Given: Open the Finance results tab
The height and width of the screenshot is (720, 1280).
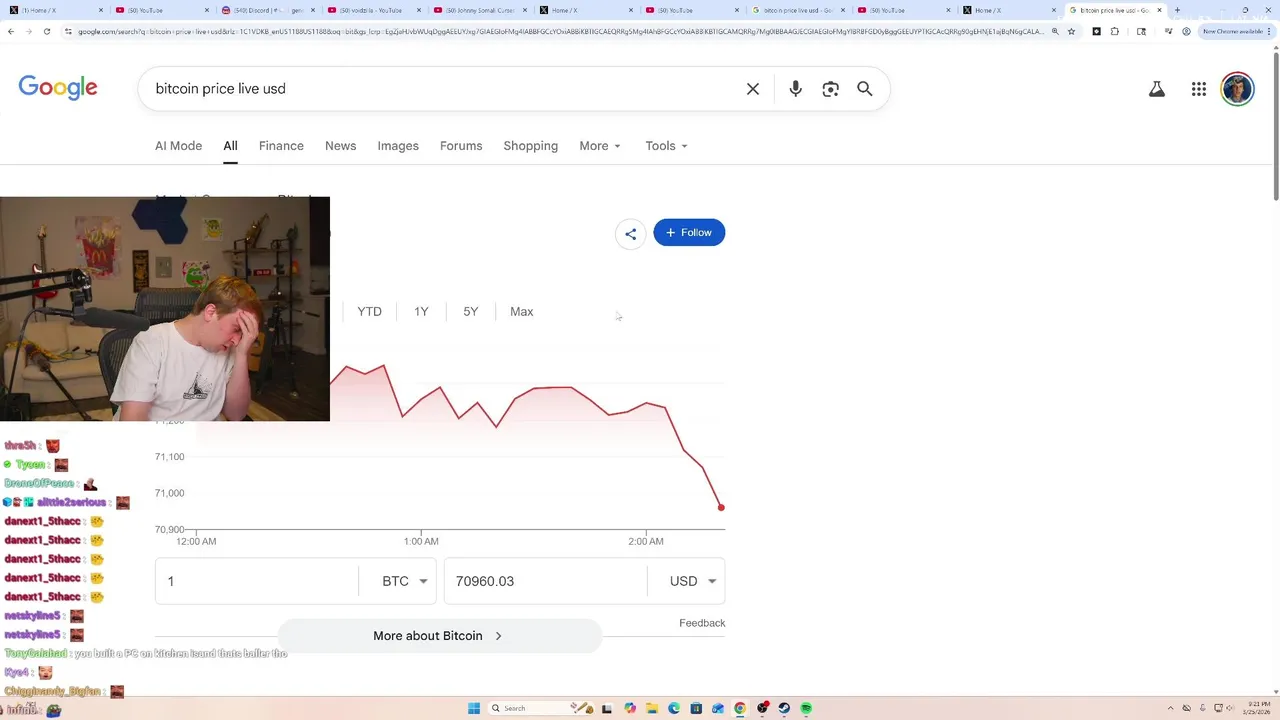Looking at the screenshot, I should pyautogui.click(x=281, y=146).
